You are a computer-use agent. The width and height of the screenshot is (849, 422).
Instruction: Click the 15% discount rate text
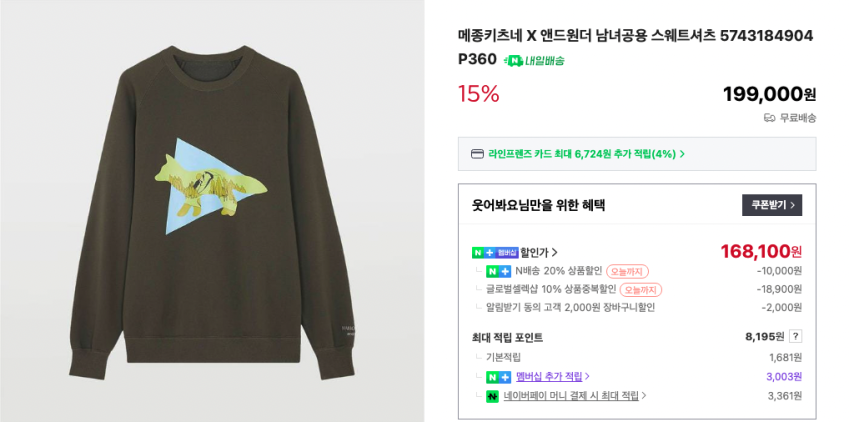478,94
